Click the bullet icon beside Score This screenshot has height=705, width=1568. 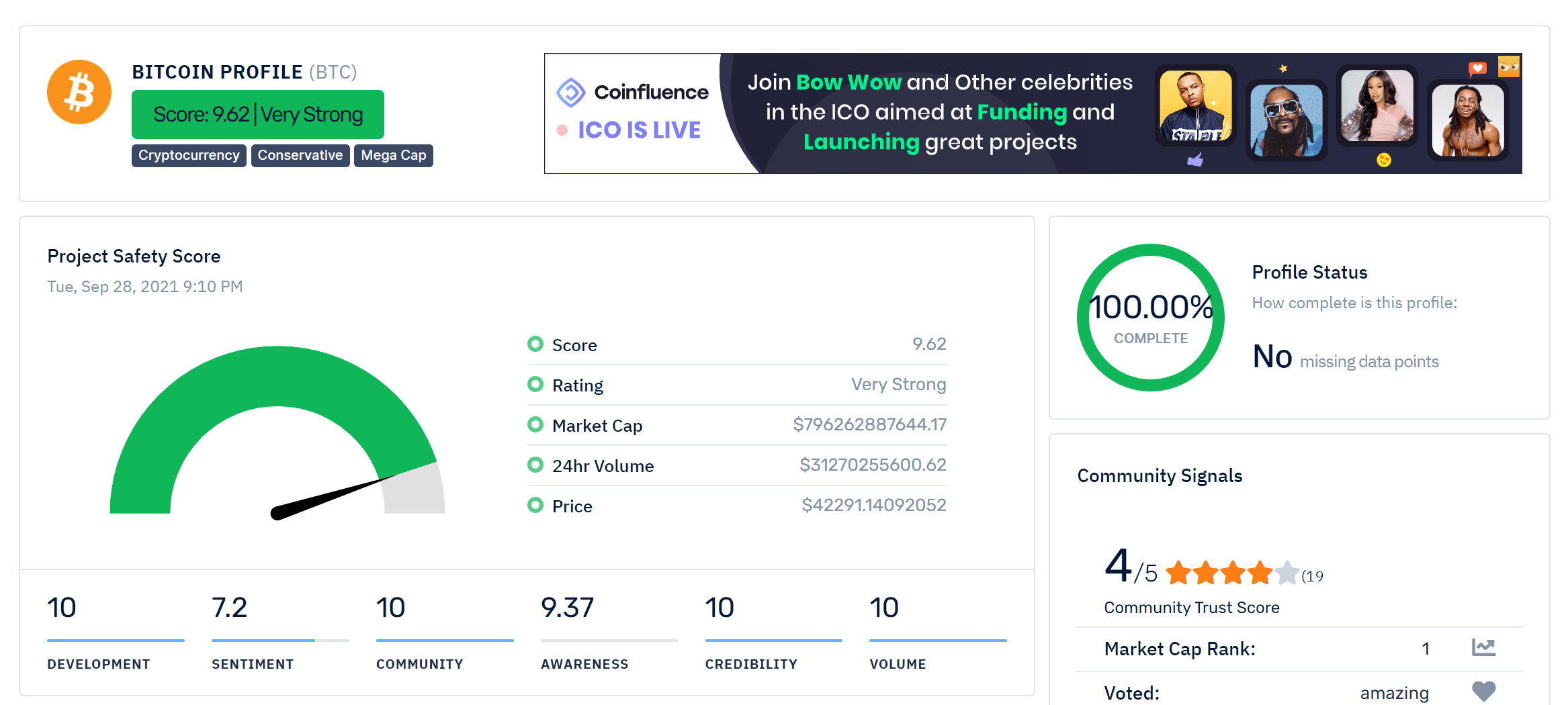[x=535, y=344]
